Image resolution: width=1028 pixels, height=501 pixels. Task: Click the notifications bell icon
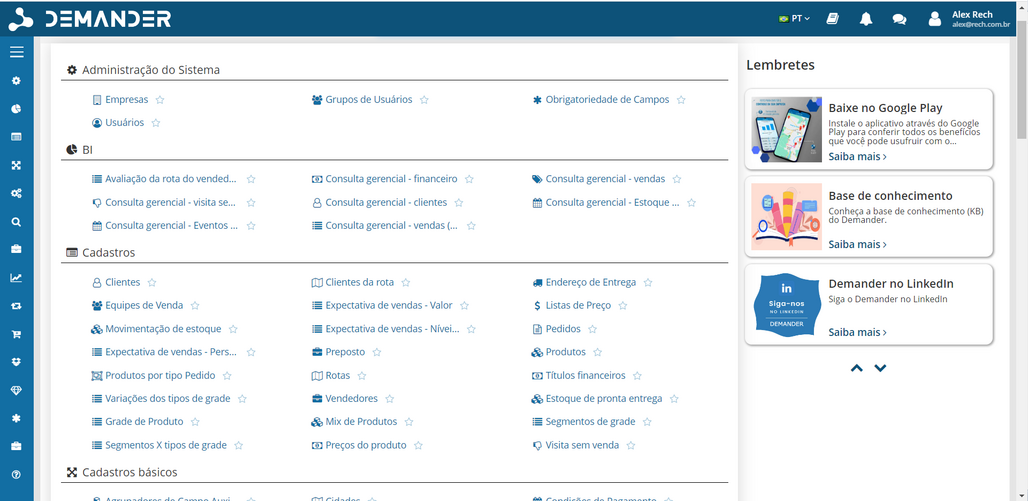866,19
